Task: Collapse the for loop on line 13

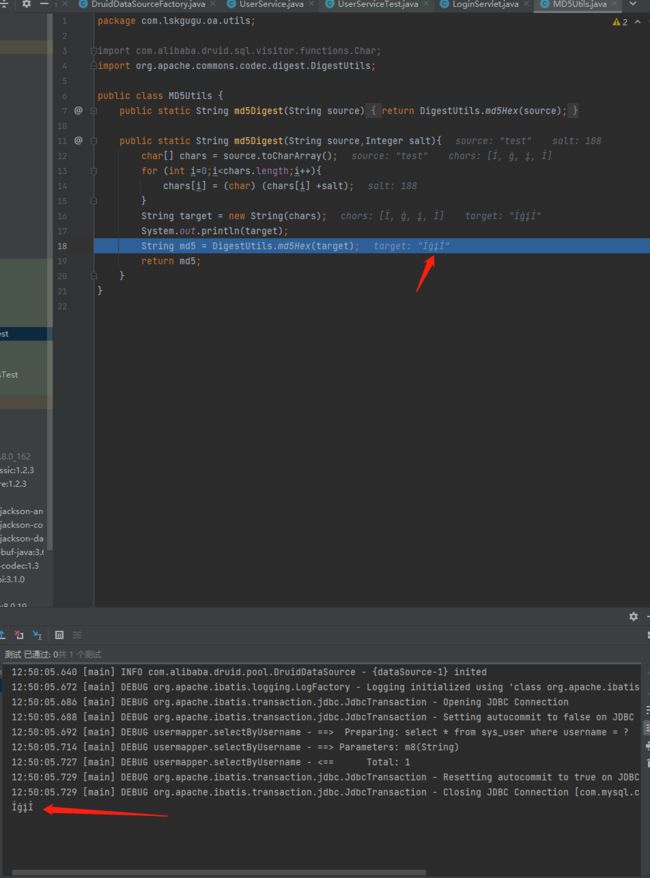Action: click(x=93, y=171)
